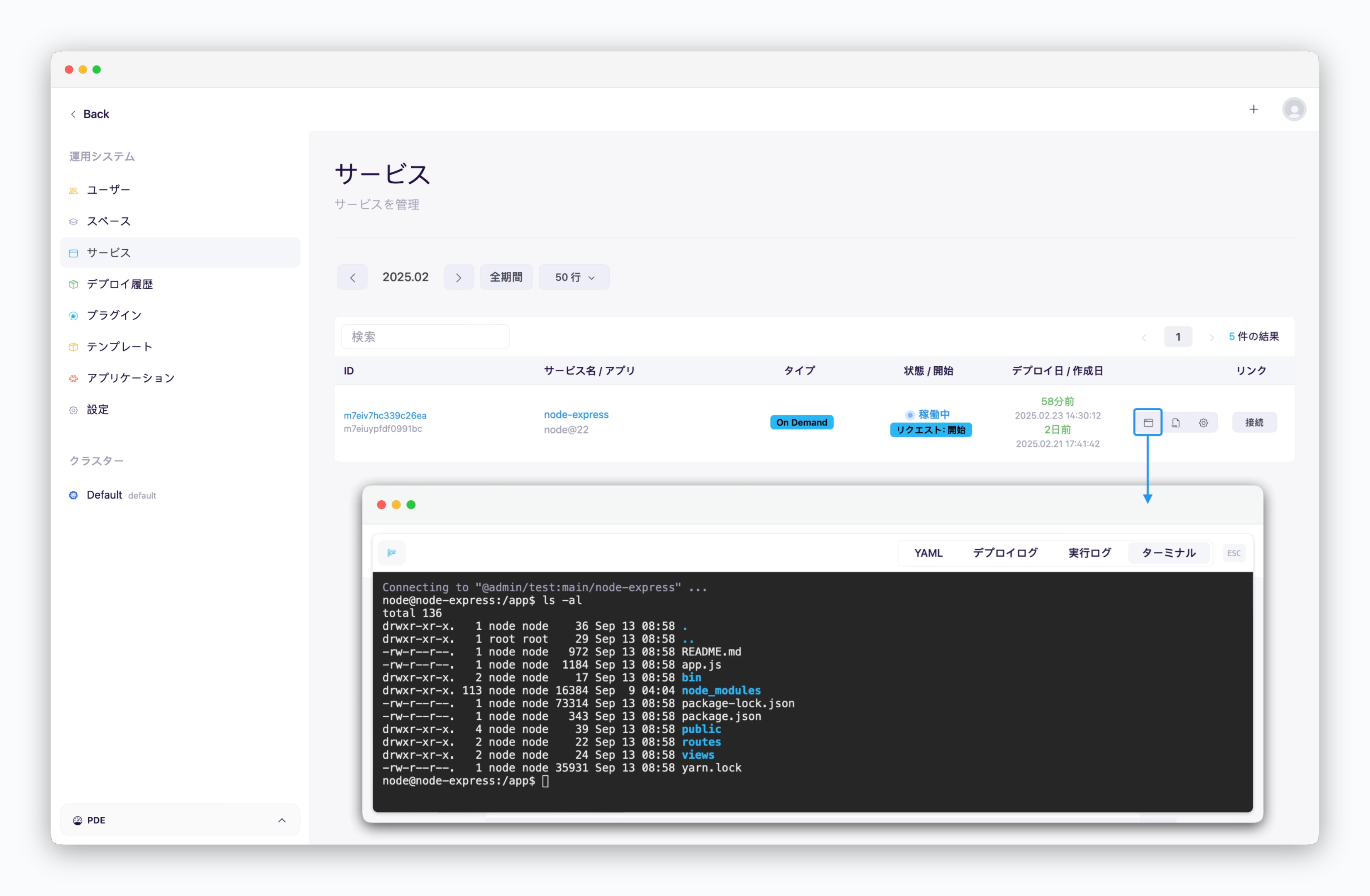The height and width of the screenshot is (896, 1370).
Task: Click the 58分前 deploy time text
Action: coord(1057,402)
